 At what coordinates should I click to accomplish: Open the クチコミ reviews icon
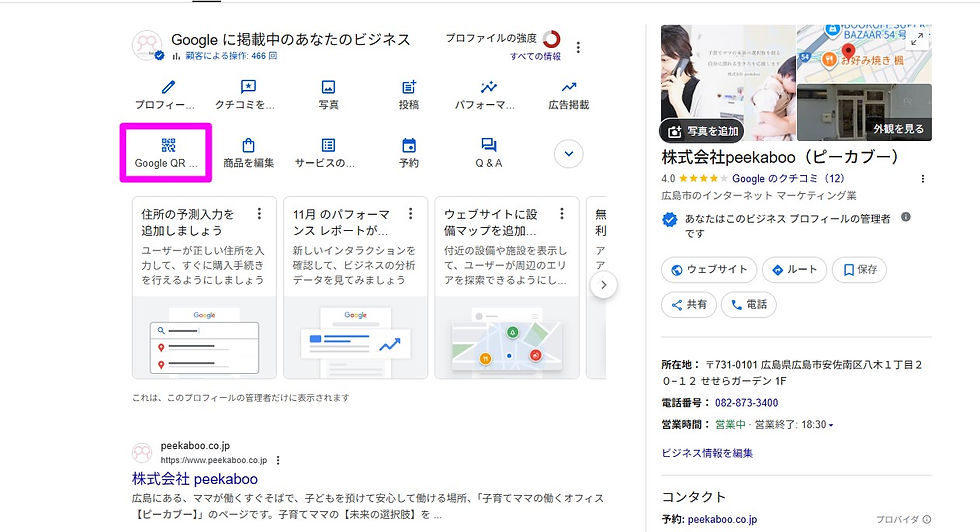point(248,87)
